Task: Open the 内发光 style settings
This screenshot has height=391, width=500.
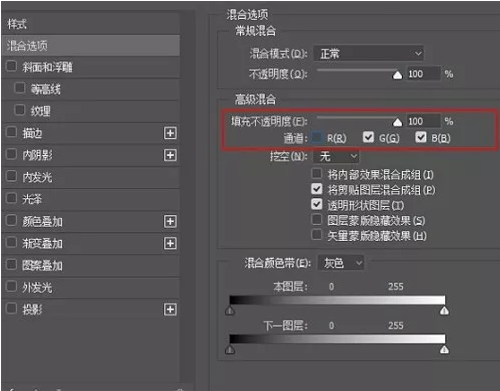Action: click(x=37, y=177)
